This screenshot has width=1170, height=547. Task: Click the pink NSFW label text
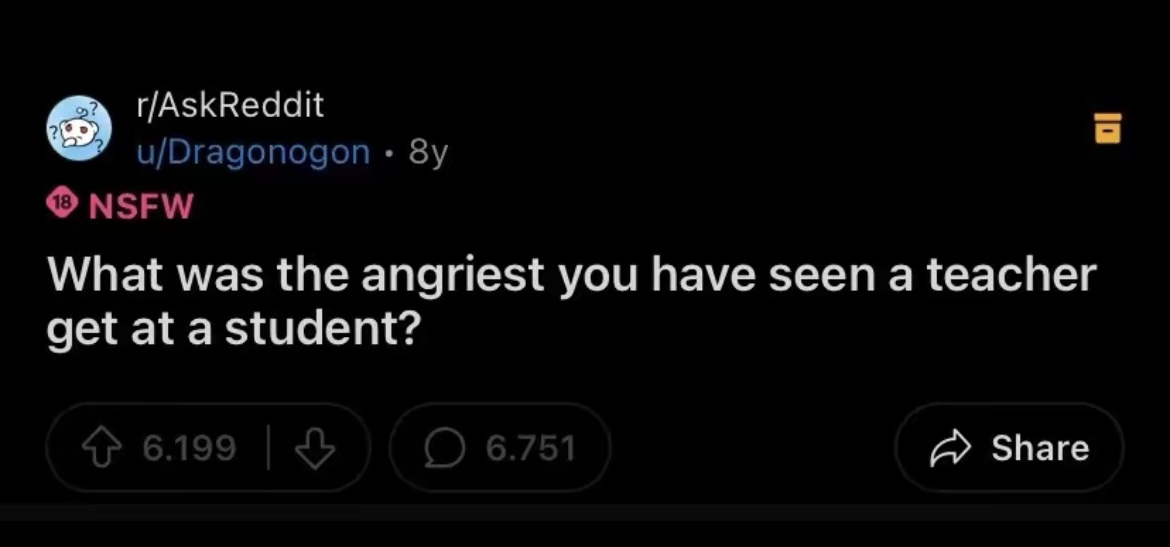pos(141,205)
